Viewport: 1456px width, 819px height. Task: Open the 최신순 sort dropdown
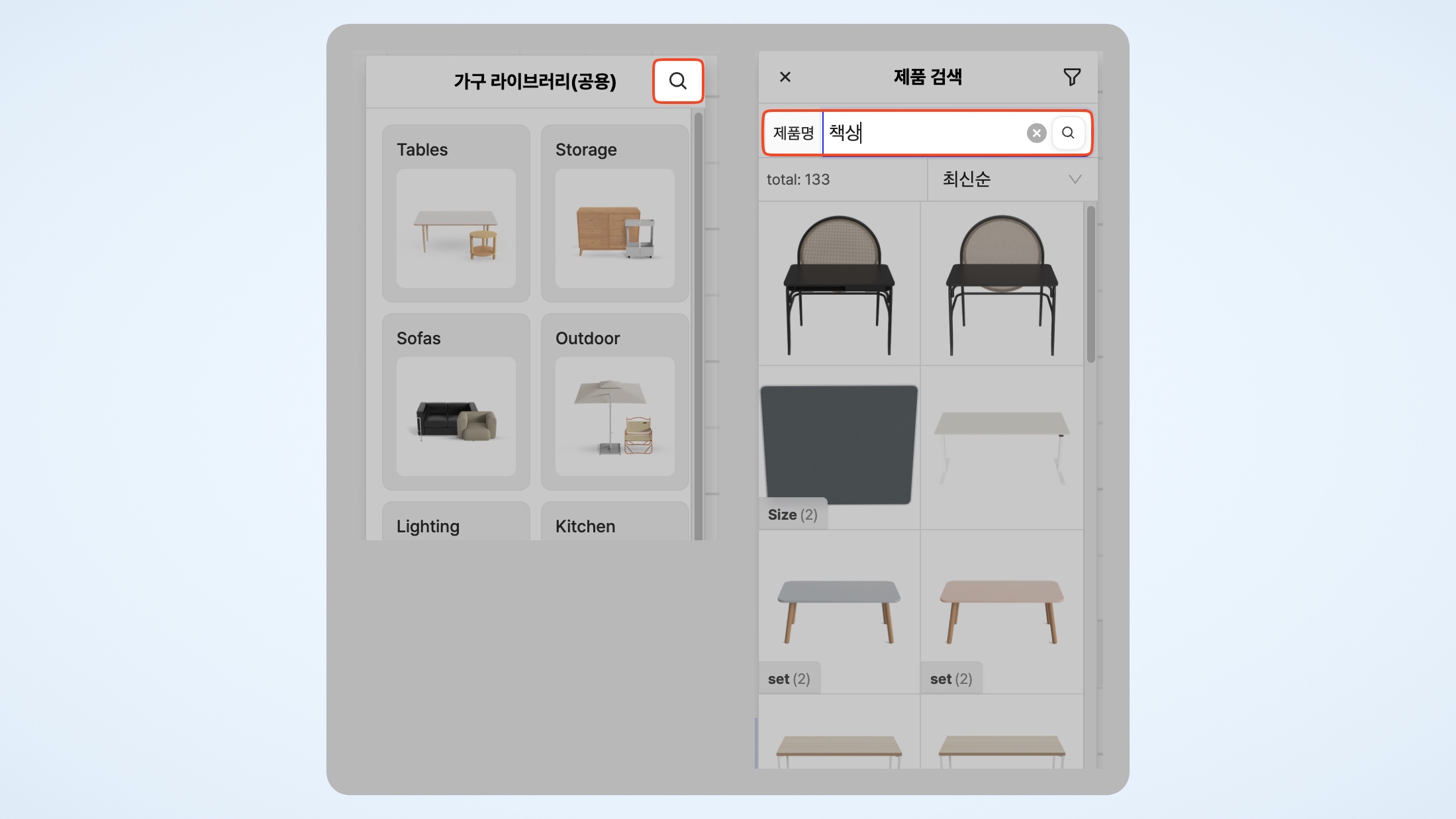tap(1012, 179)
